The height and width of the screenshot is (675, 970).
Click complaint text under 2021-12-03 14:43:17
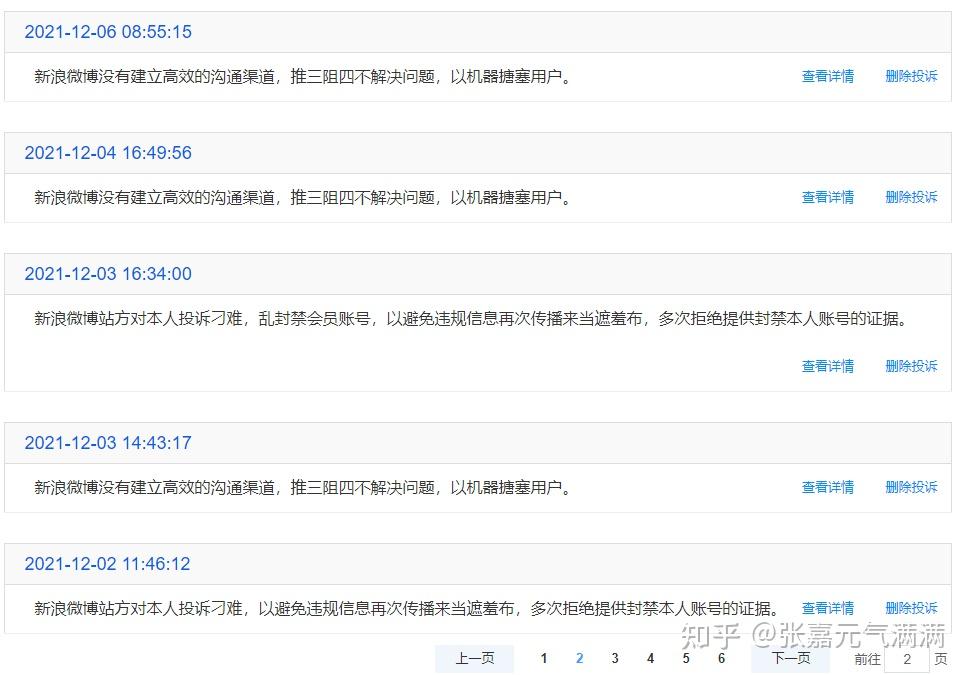(303, 488)
